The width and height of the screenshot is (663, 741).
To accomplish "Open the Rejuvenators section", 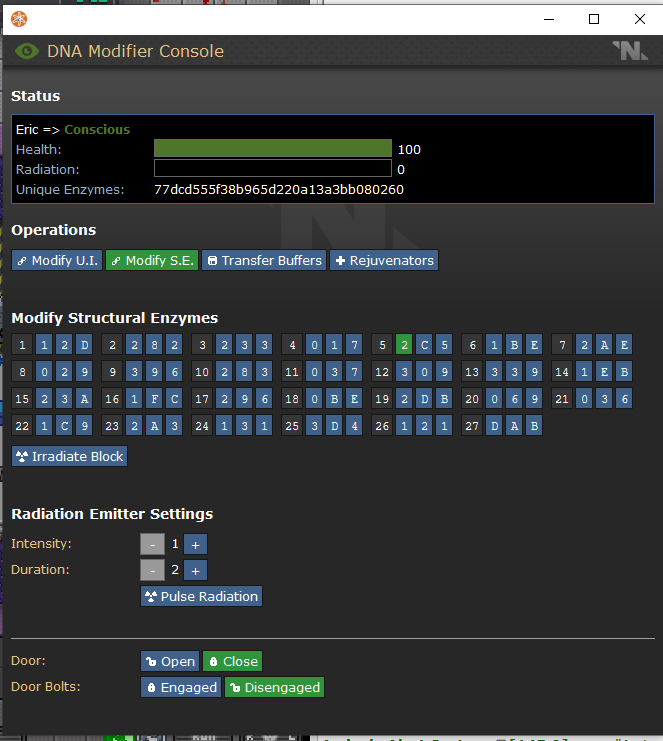I will [384, 260].
